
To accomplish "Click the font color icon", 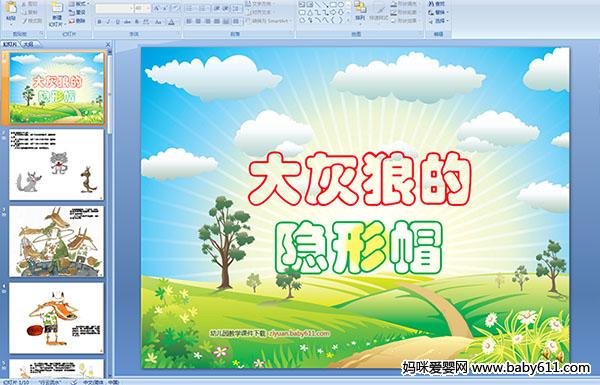I will click(x=171, y=22).
